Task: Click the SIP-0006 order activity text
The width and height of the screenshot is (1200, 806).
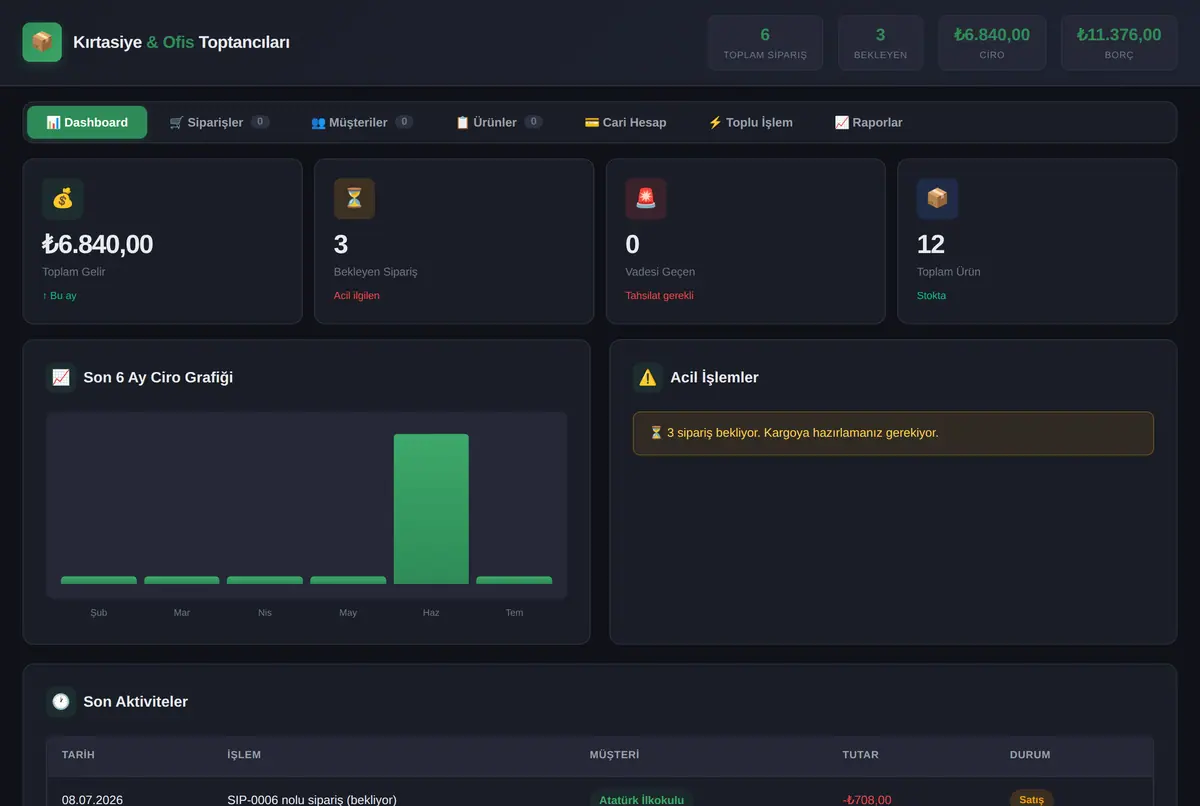Action: point(312,799)
